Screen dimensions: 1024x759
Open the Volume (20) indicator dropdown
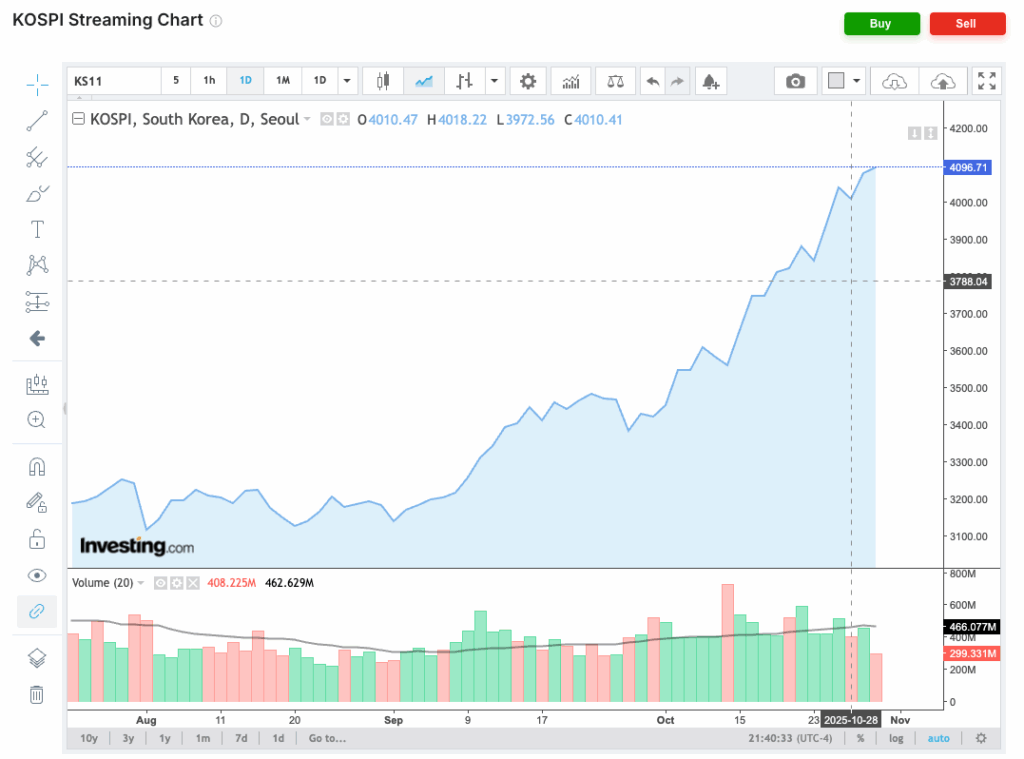point(138,582)
